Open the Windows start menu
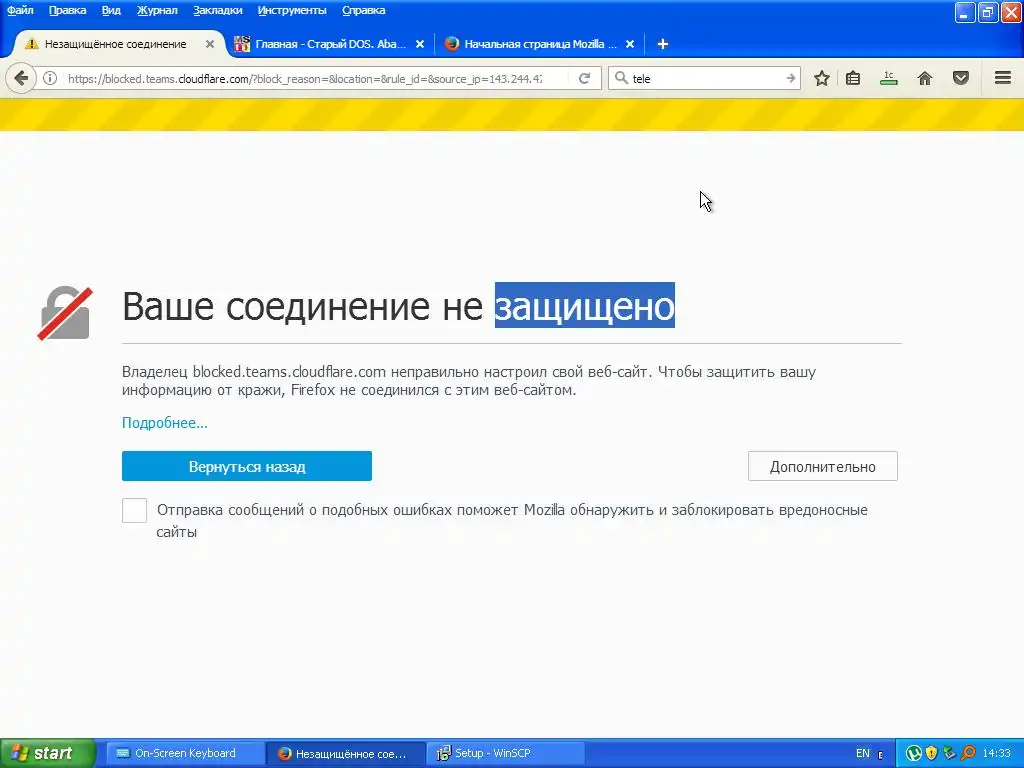Image resolution: width=1024 pixels, height=768 pixels. pos(47,753)
